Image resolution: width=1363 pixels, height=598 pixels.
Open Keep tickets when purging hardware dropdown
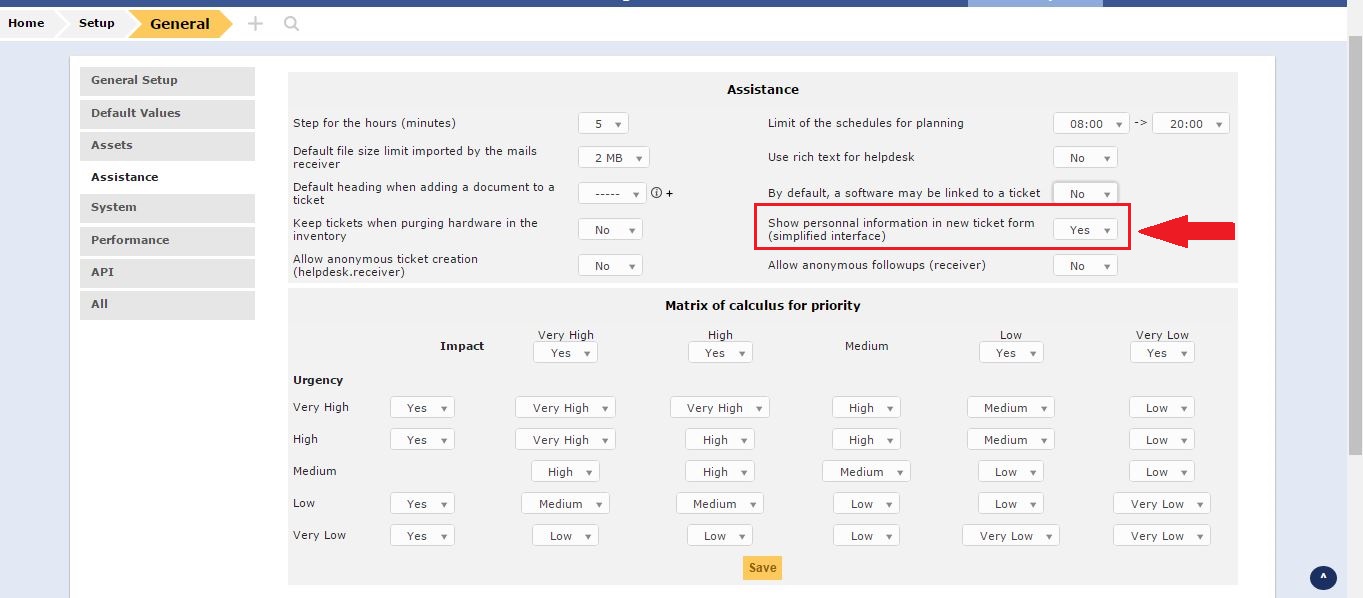[610, 230]
